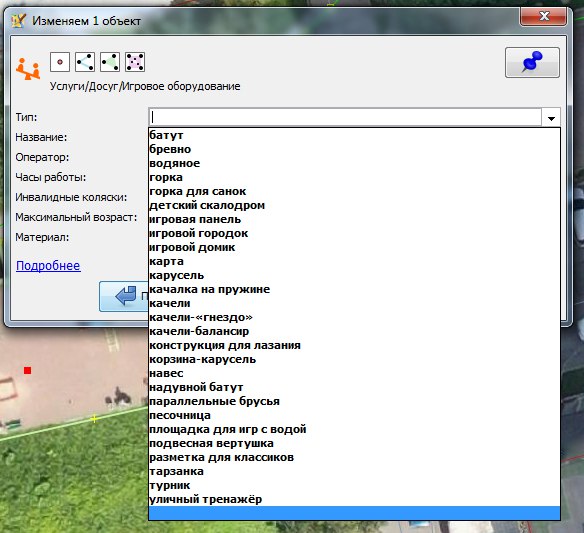Select the plain качели option

pyautogui.click(x=354, y=304)
